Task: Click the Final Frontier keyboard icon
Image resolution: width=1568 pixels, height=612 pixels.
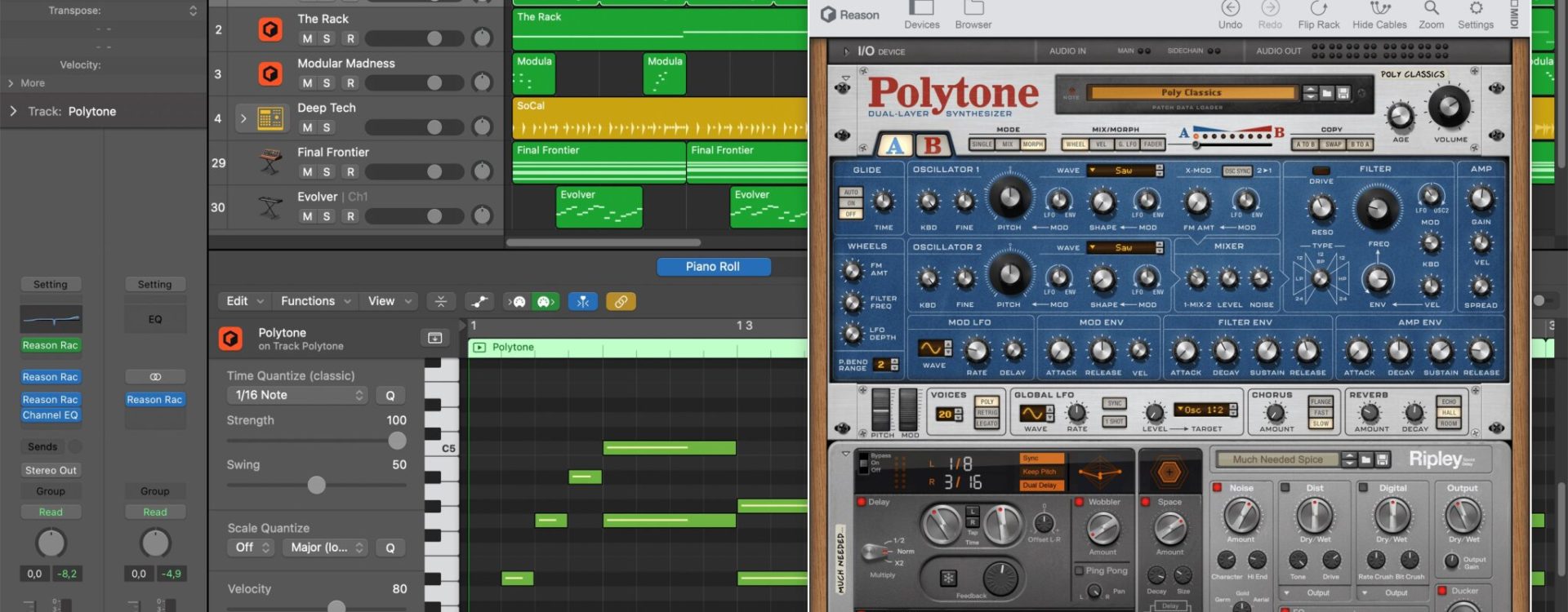Action: 270,163
